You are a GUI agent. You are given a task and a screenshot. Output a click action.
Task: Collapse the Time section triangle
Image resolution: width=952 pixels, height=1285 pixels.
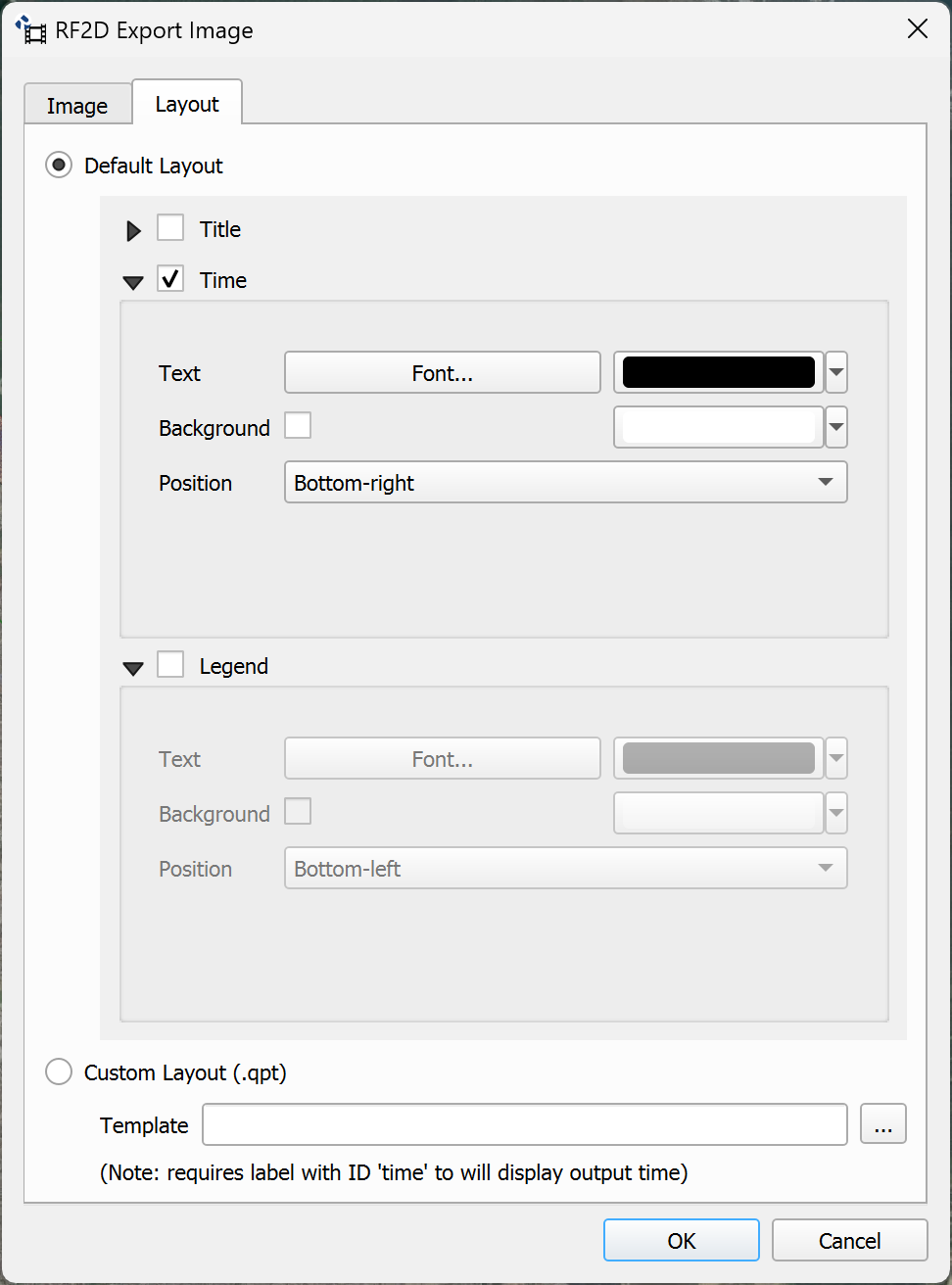click(x=133, y=282)
